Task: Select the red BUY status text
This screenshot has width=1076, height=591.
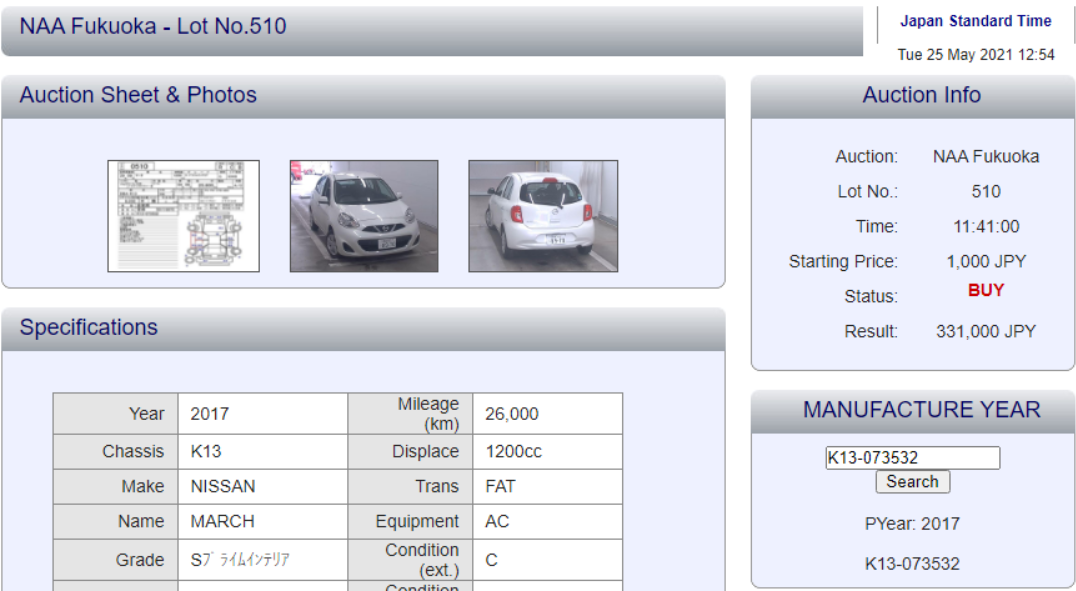Action: pyautogui.click(x=985, y=290)
